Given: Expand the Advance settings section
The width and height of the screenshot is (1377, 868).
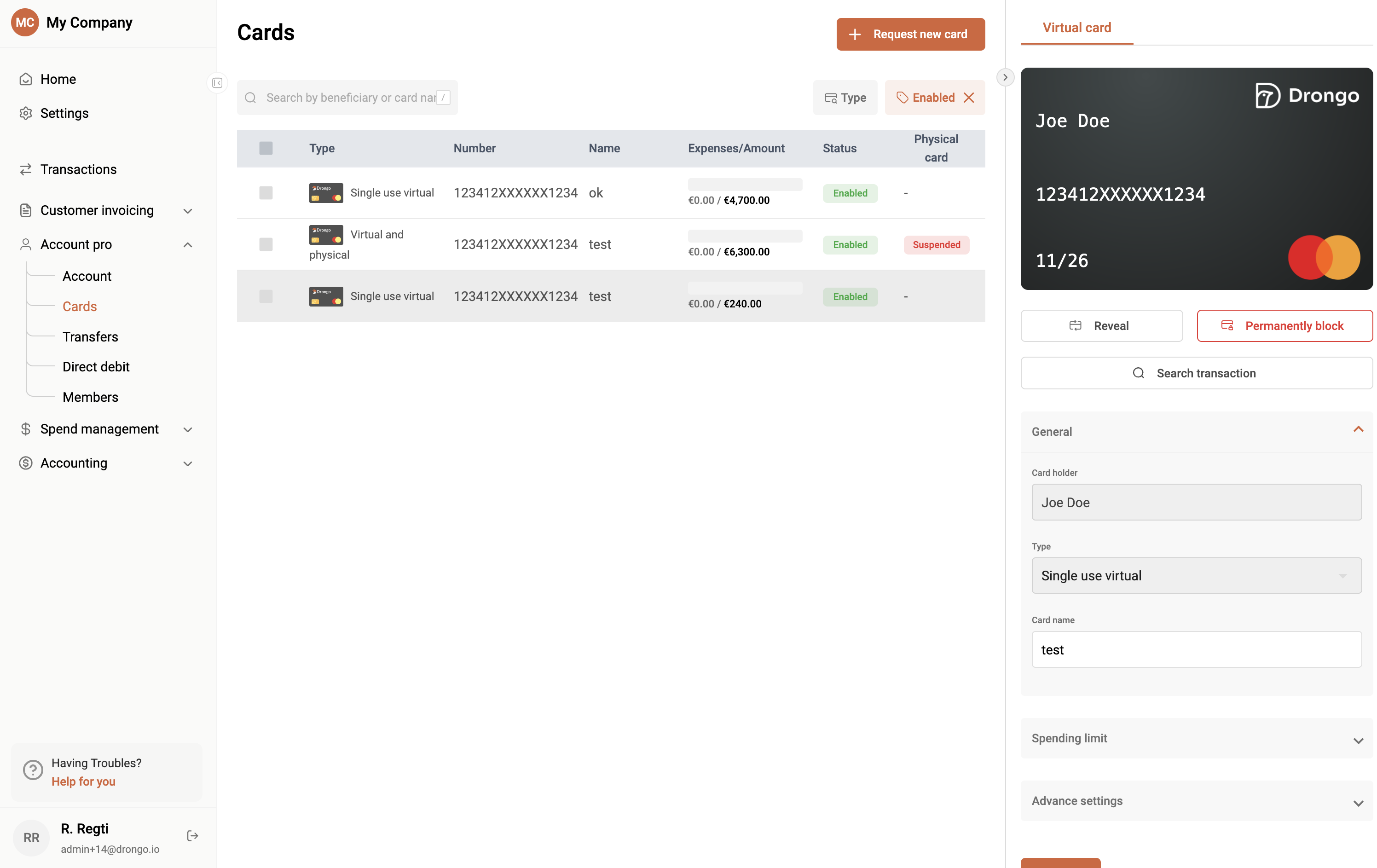Looking at the screenshot, I should tap(1358, 803).
